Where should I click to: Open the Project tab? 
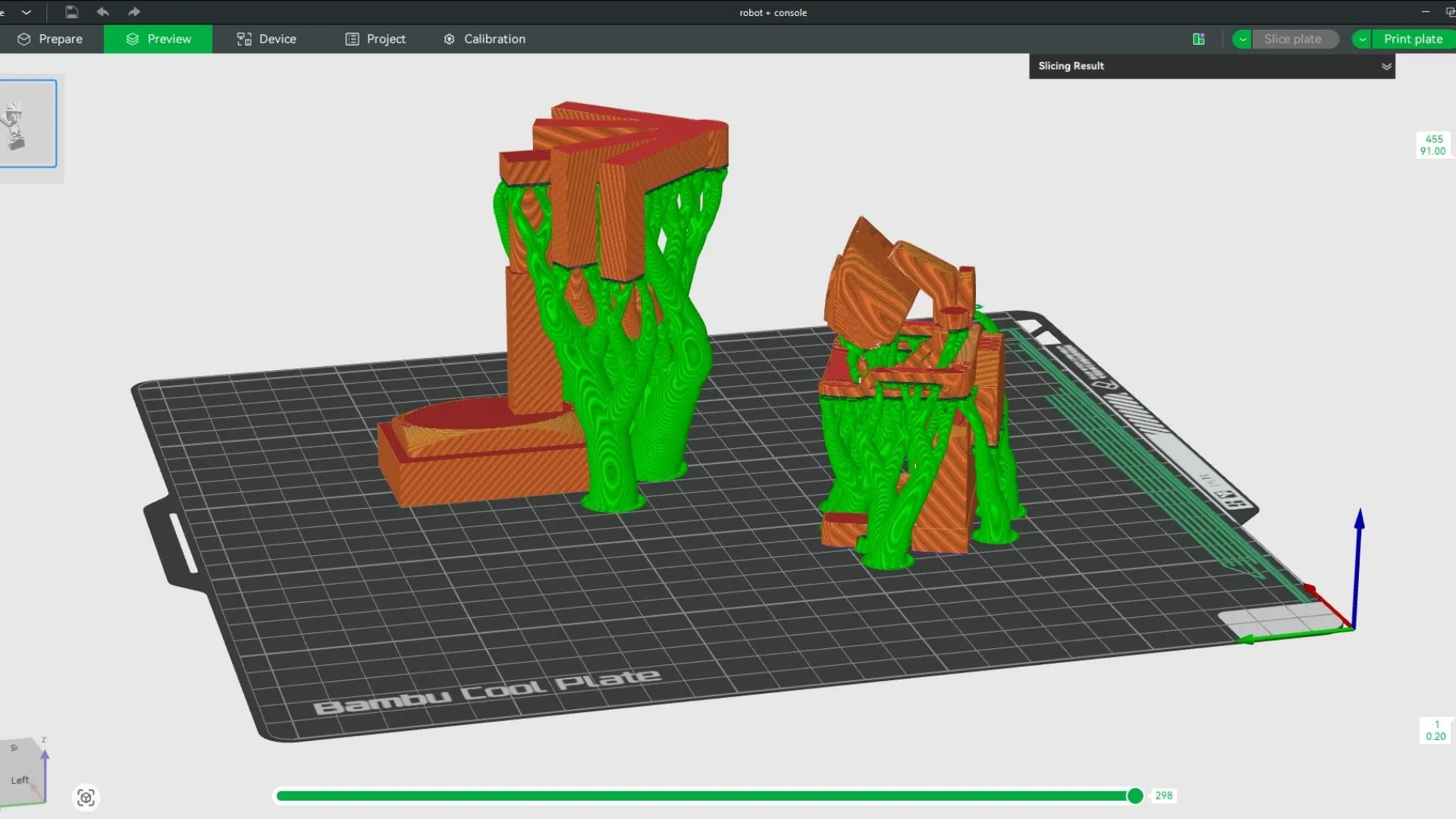coord(376,39)
